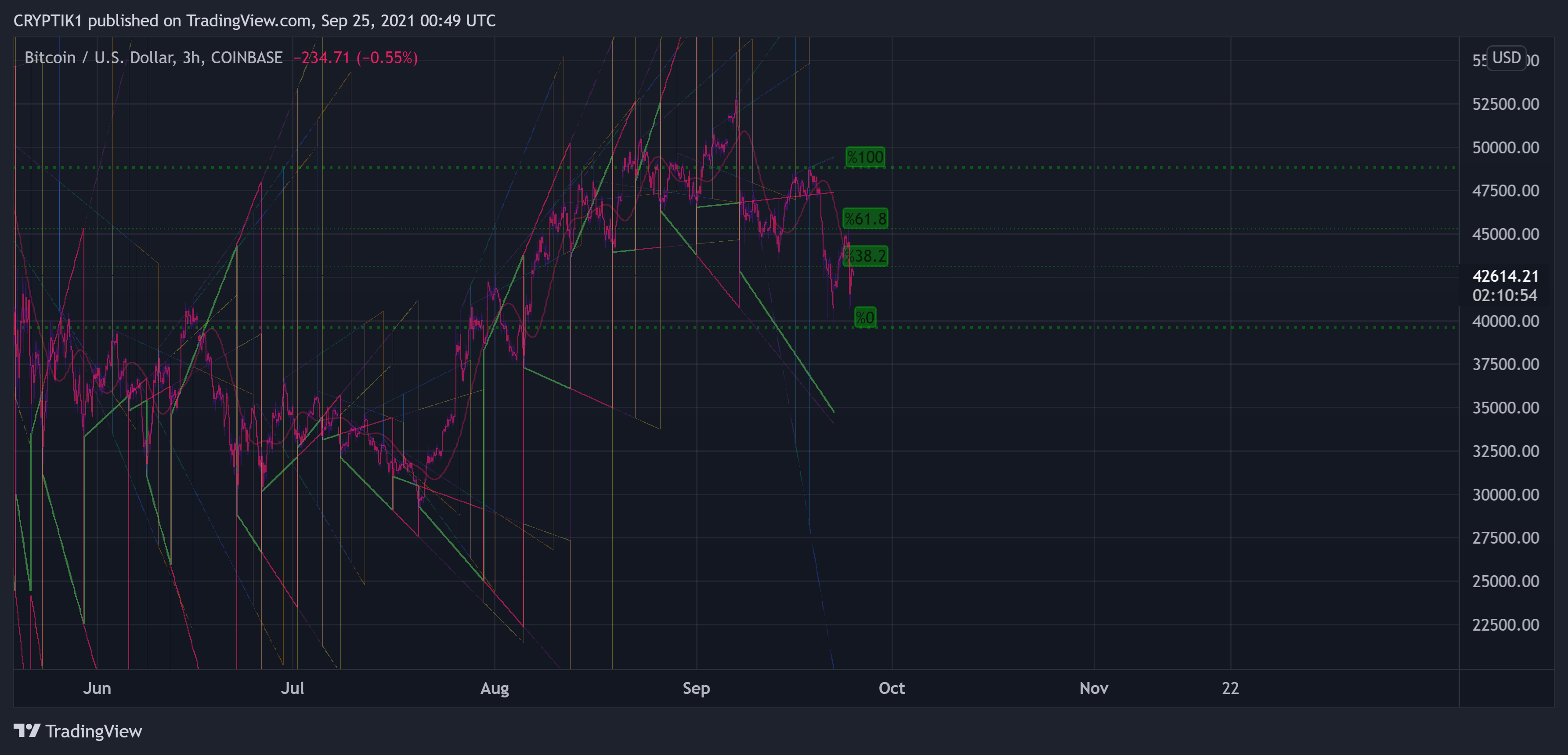Viewport: 1568px width, 755px height.
Task: Click the 47500.00 price axis label
Action: (1505, 191)
